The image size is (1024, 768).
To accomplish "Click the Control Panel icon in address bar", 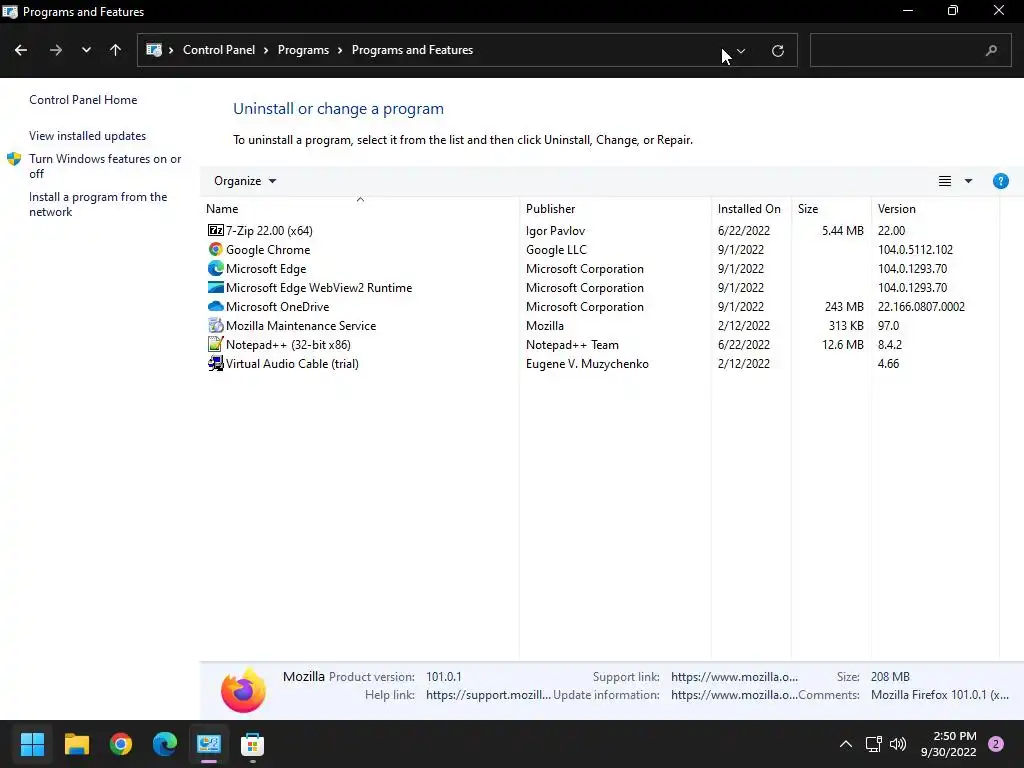I will (x=154, y=50).
